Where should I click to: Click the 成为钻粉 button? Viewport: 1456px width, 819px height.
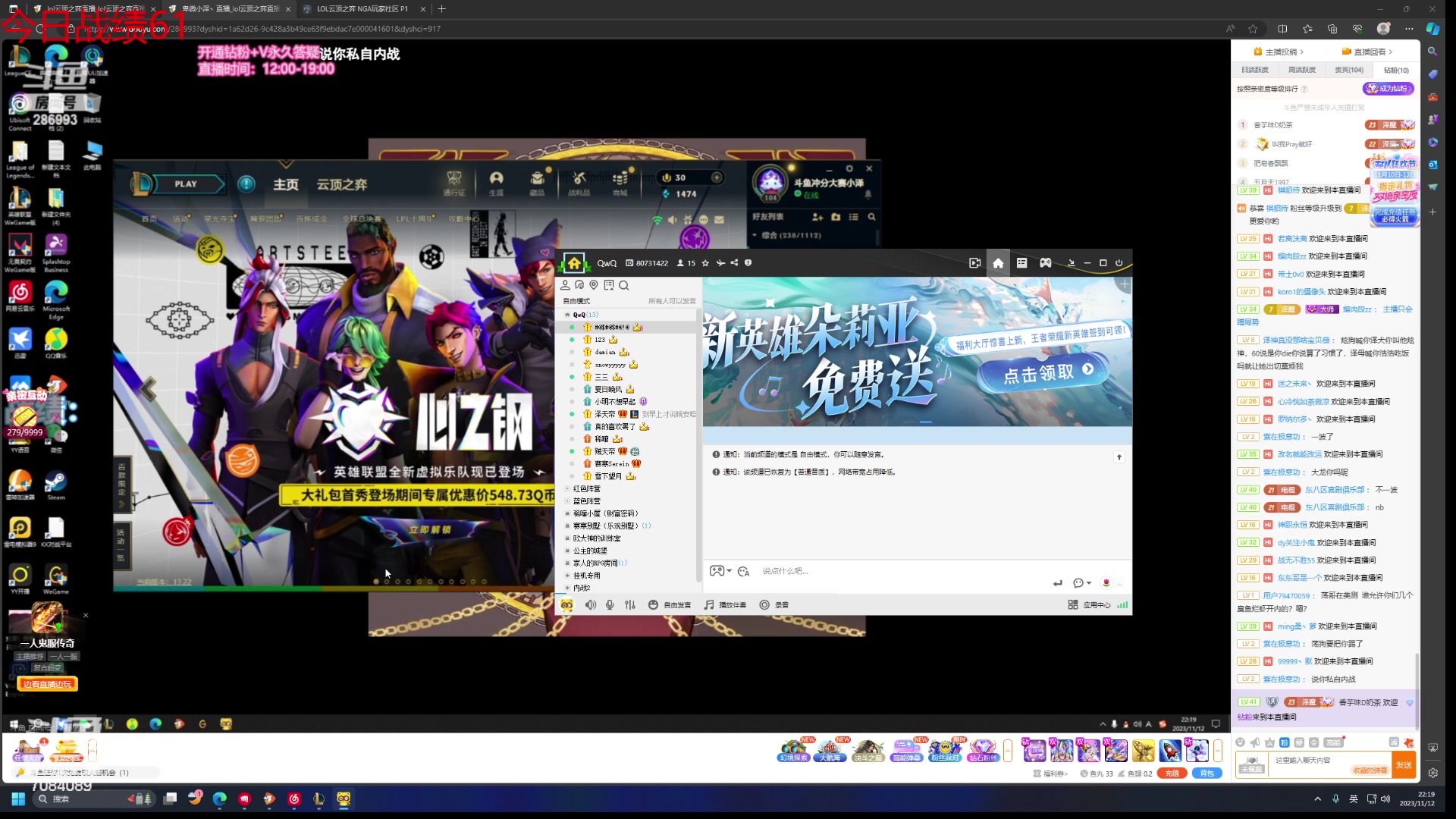coord(1389,89)
